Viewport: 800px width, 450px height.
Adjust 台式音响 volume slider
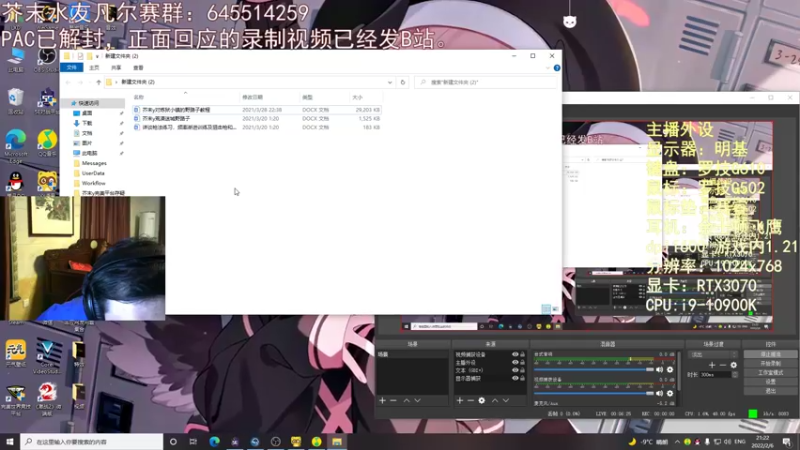(594, 369)
